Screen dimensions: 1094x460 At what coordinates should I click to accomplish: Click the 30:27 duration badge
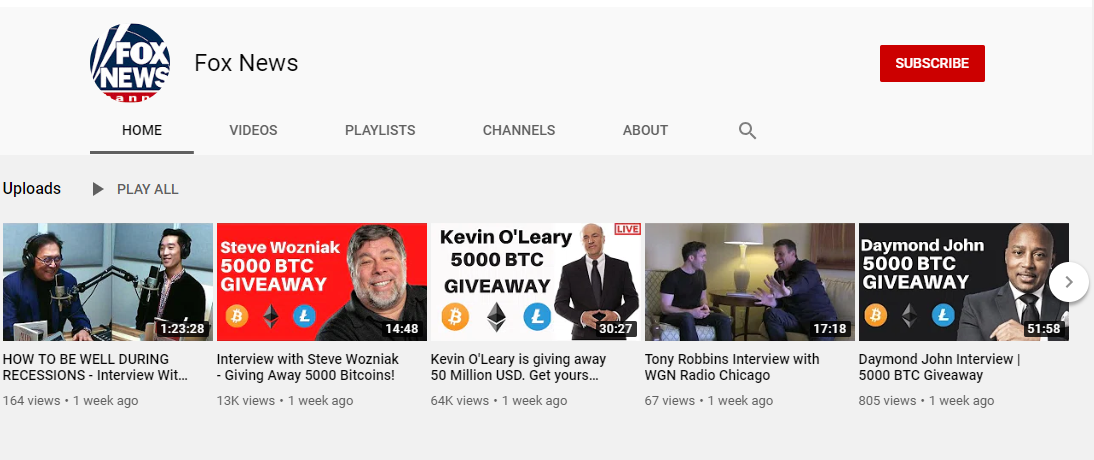pyautogui.click(x=615, y=329)
